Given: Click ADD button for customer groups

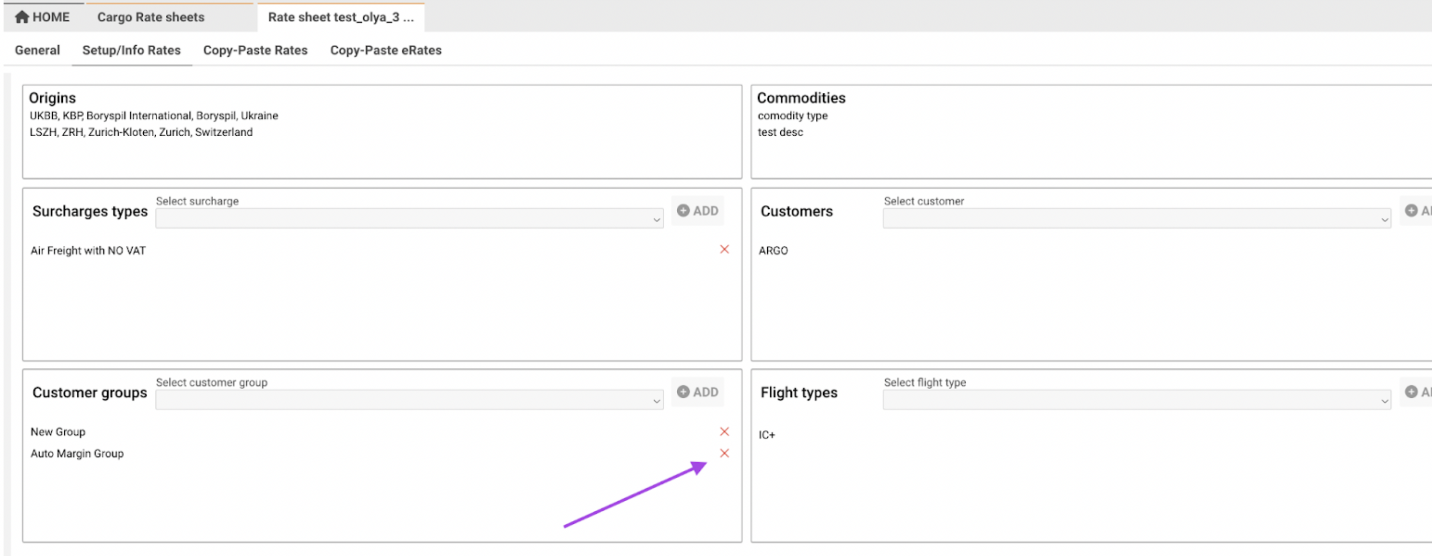Looking at the screenshot, I should [697, 393].
